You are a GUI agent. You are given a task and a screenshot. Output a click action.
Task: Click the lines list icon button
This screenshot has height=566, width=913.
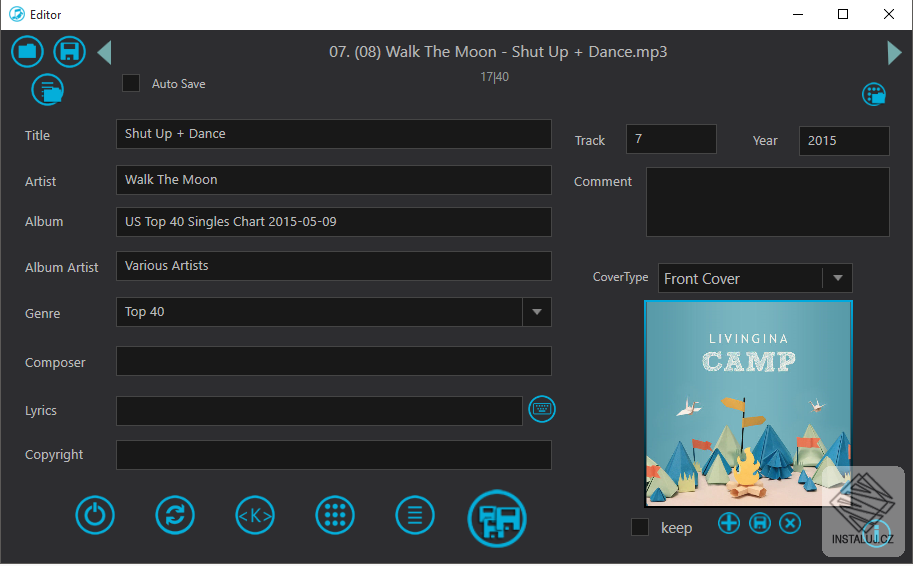pyautogui.click(x=415, y=515)
